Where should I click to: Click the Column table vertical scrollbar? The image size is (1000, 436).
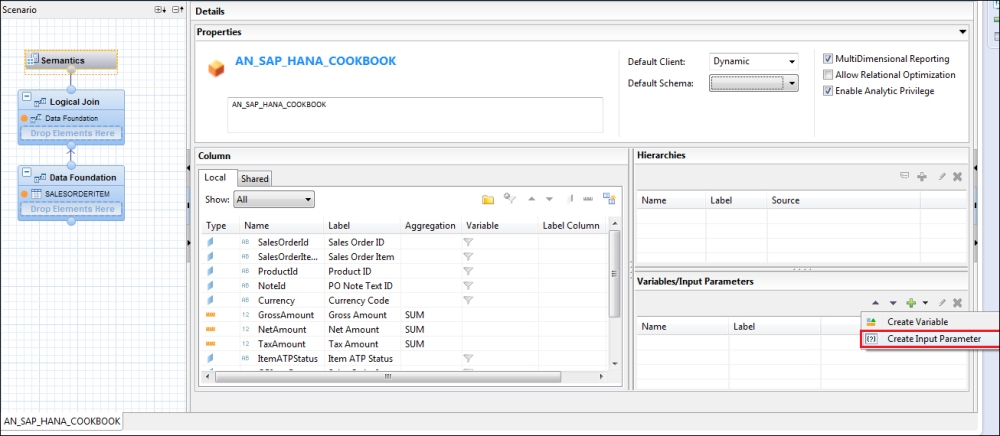pyautogui.click(x=615, y=274)
